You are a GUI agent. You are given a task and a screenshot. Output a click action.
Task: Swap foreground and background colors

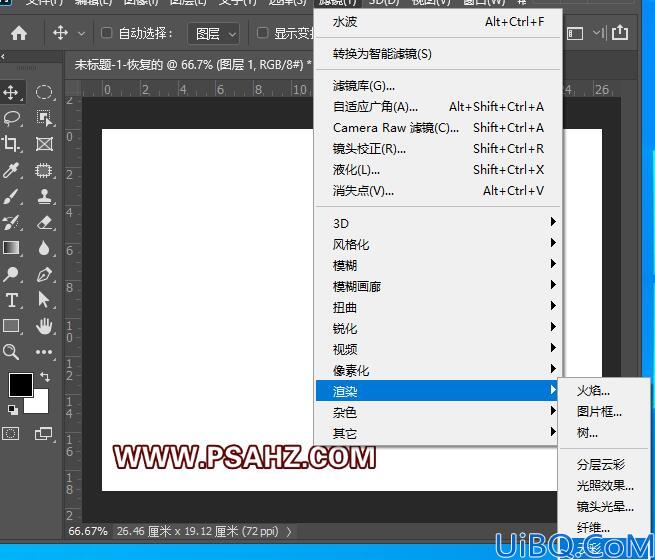[45, 377]
